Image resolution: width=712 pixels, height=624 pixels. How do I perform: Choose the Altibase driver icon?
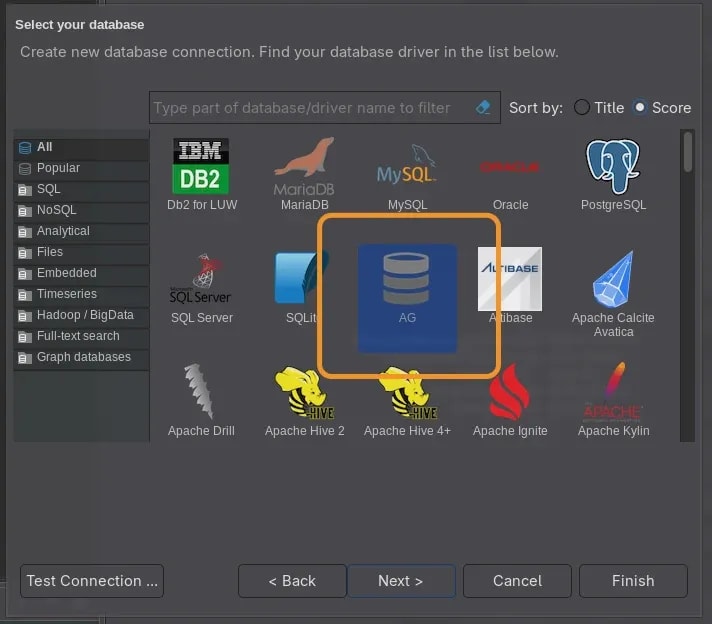pyautogui.click(x=510, y=279)
